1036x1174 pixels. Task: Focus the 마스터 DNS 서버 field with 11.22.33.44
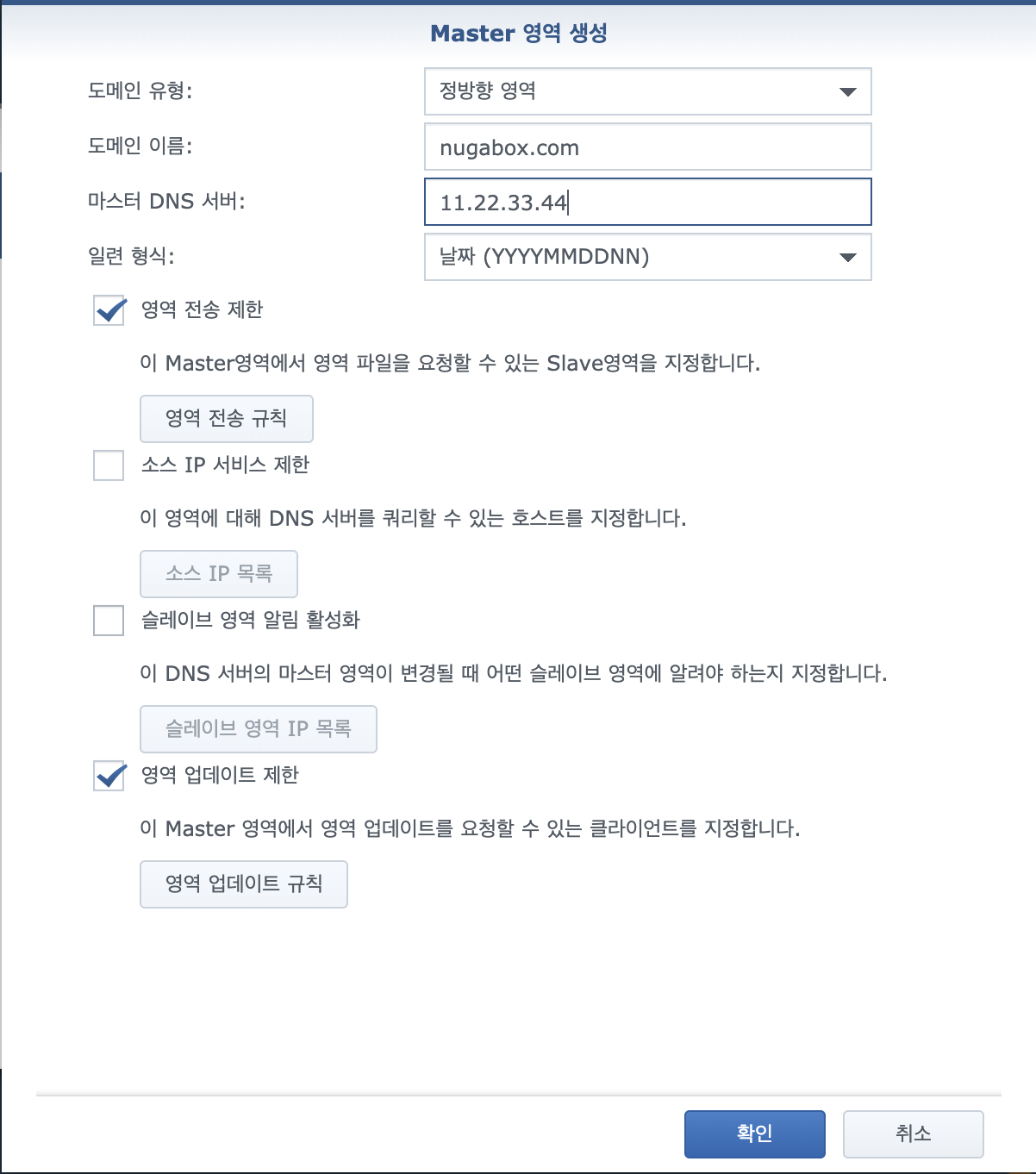tap(647, 202)
